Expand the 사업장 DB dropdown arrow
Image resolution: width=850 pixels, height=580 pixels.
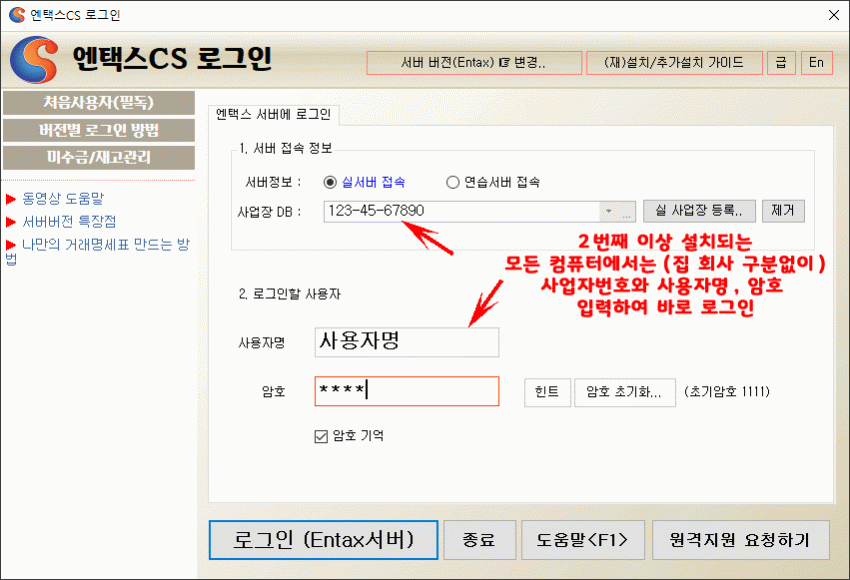pyautogui.click(x=608, y=211)
